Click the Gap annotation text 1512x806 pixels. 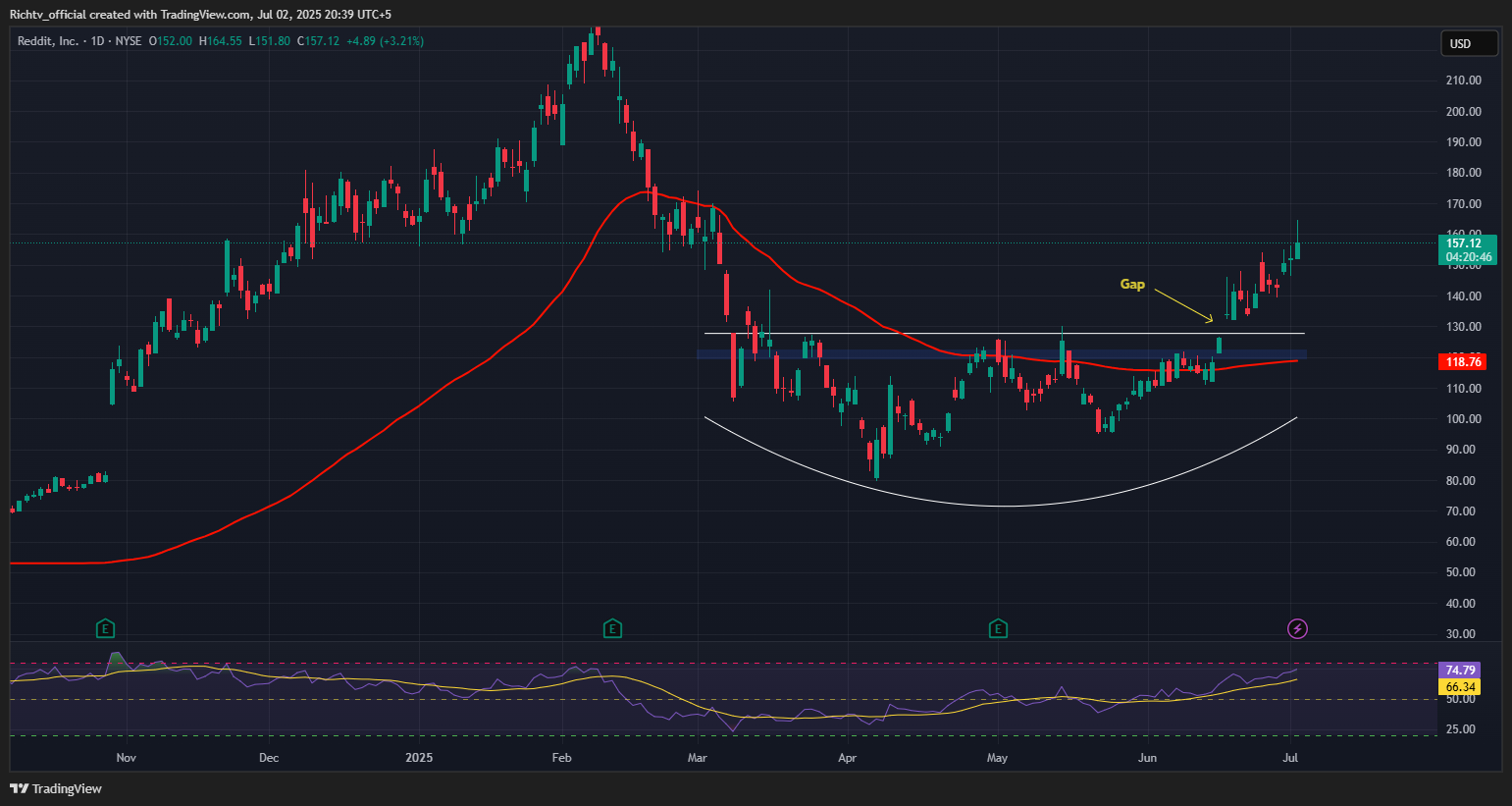click(1132, 285)
